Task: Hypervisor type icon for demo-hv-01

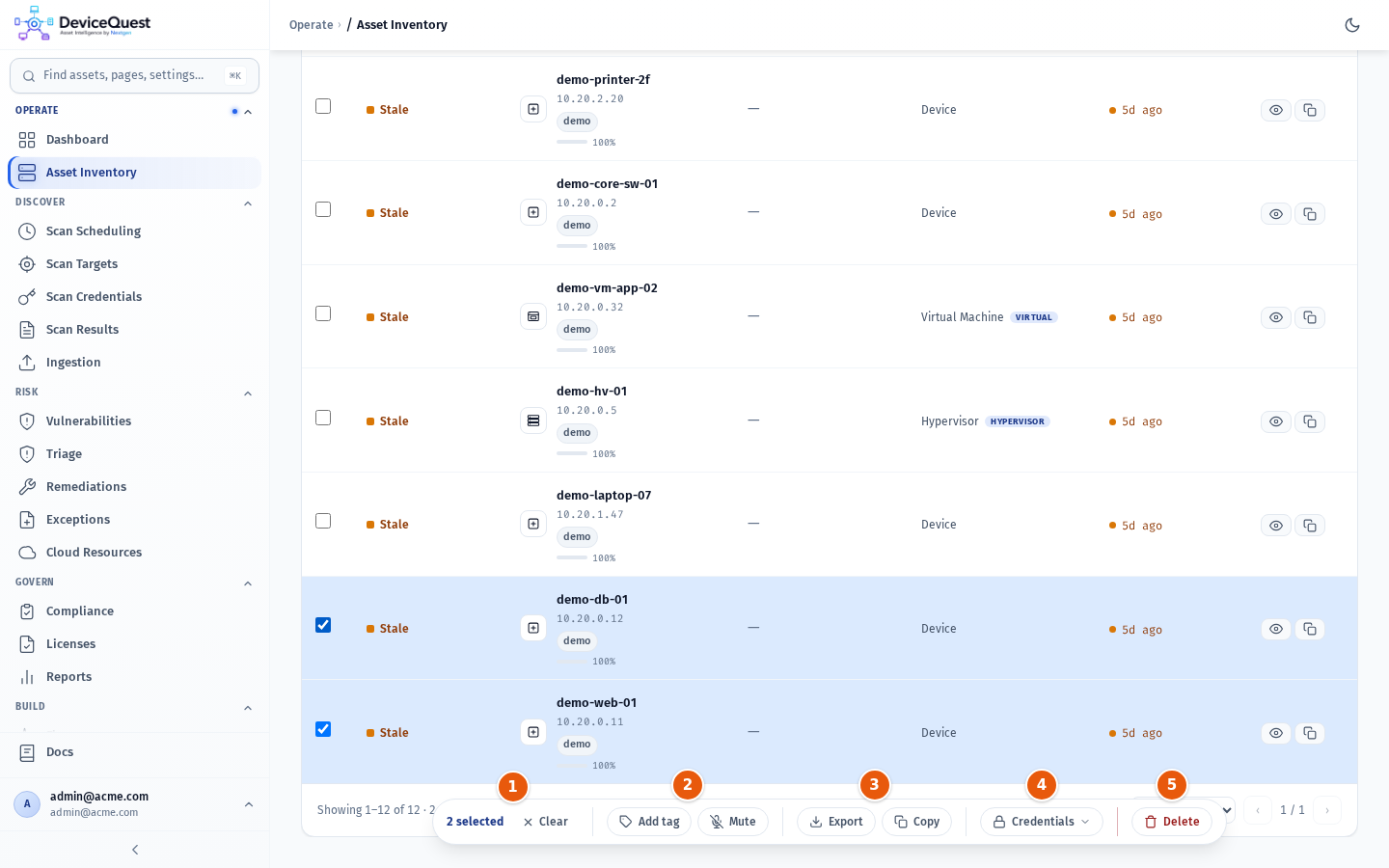Action: pos(533,420)
